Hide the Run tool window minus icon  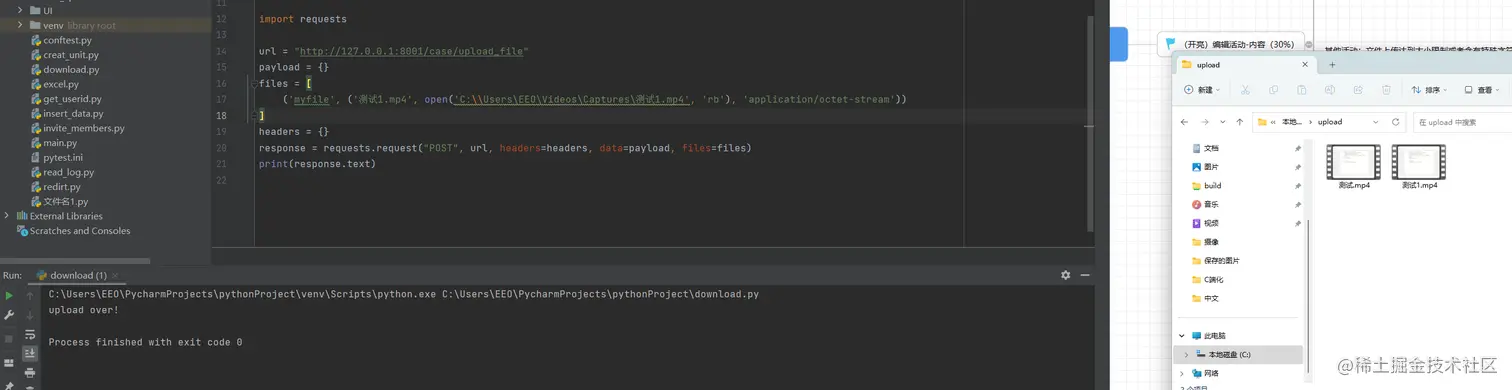tap(1085, 275)
